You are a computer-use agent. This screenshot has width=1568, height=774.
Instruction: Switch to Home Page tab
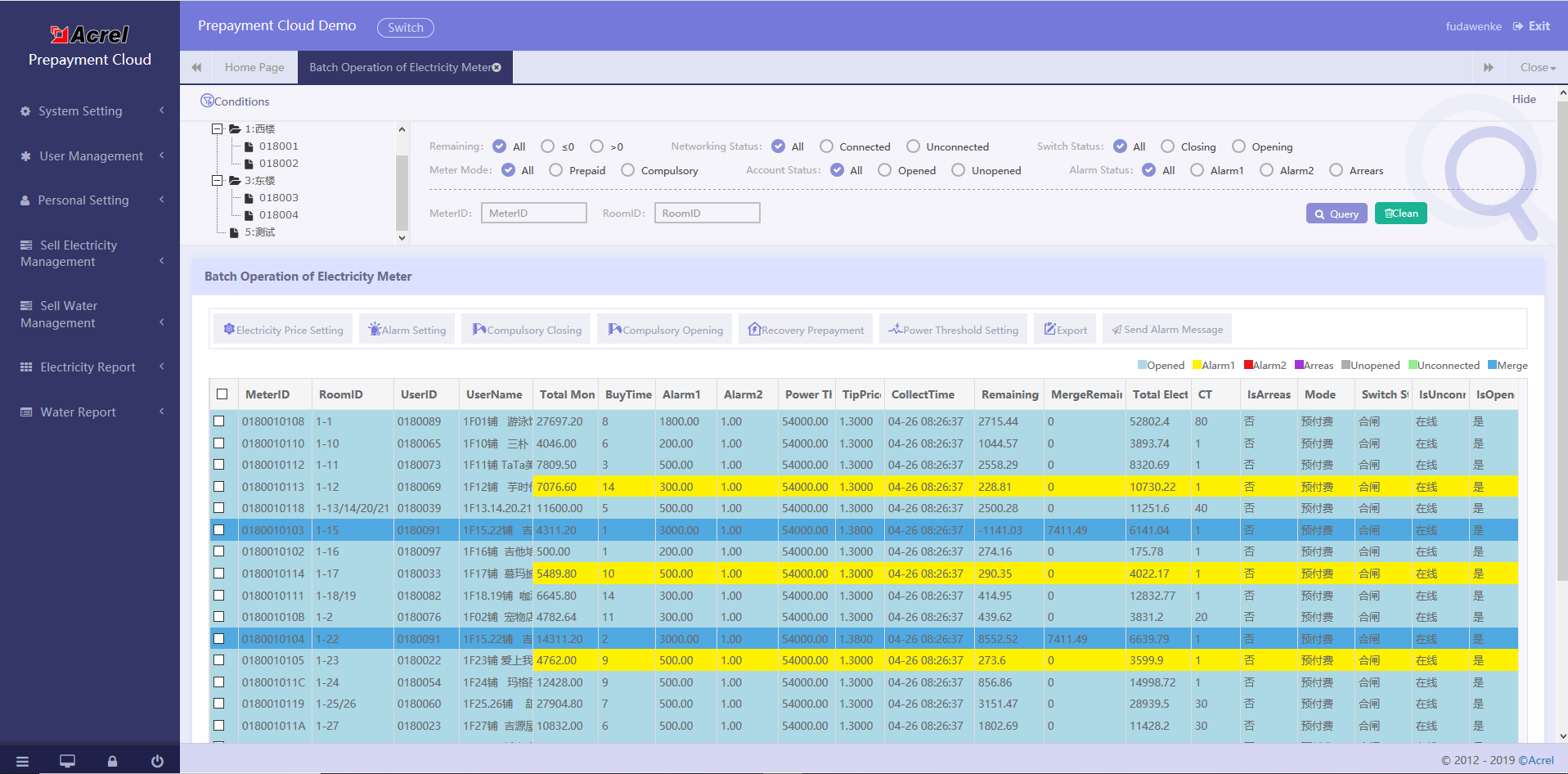click(x=254, y=67)
